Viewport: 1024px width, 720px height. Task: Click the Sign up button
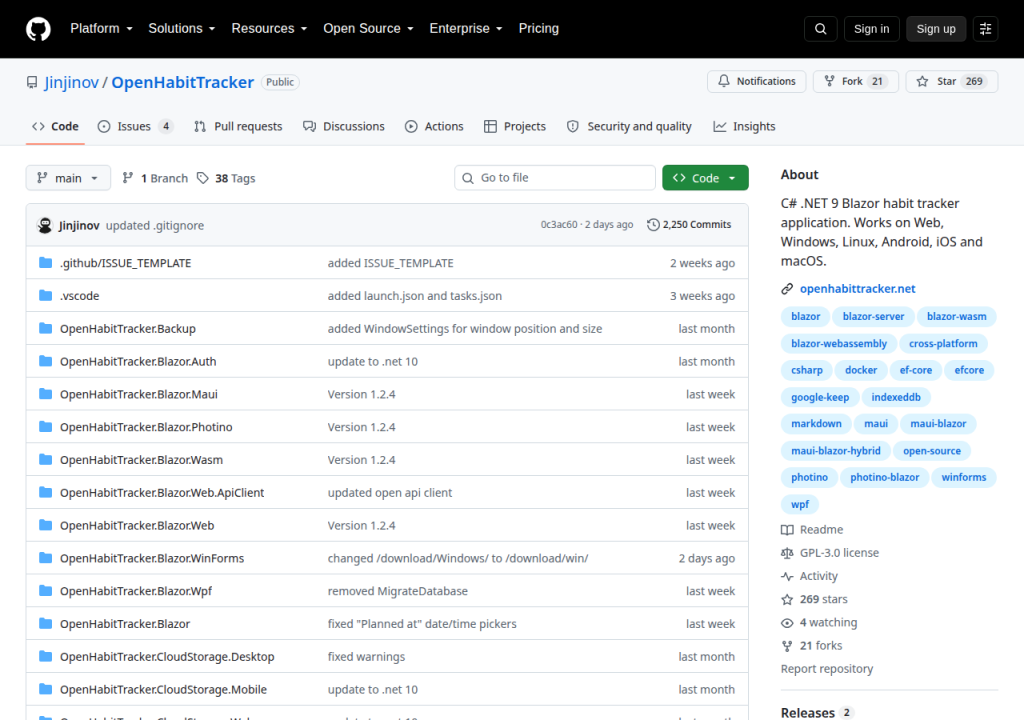coord(936,29)
